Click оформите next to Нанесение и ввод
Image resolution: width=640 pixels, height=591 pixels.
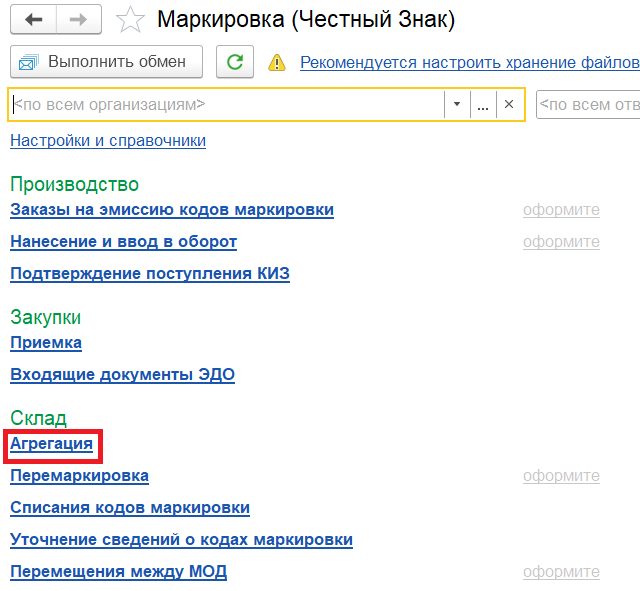click(561, 242)
